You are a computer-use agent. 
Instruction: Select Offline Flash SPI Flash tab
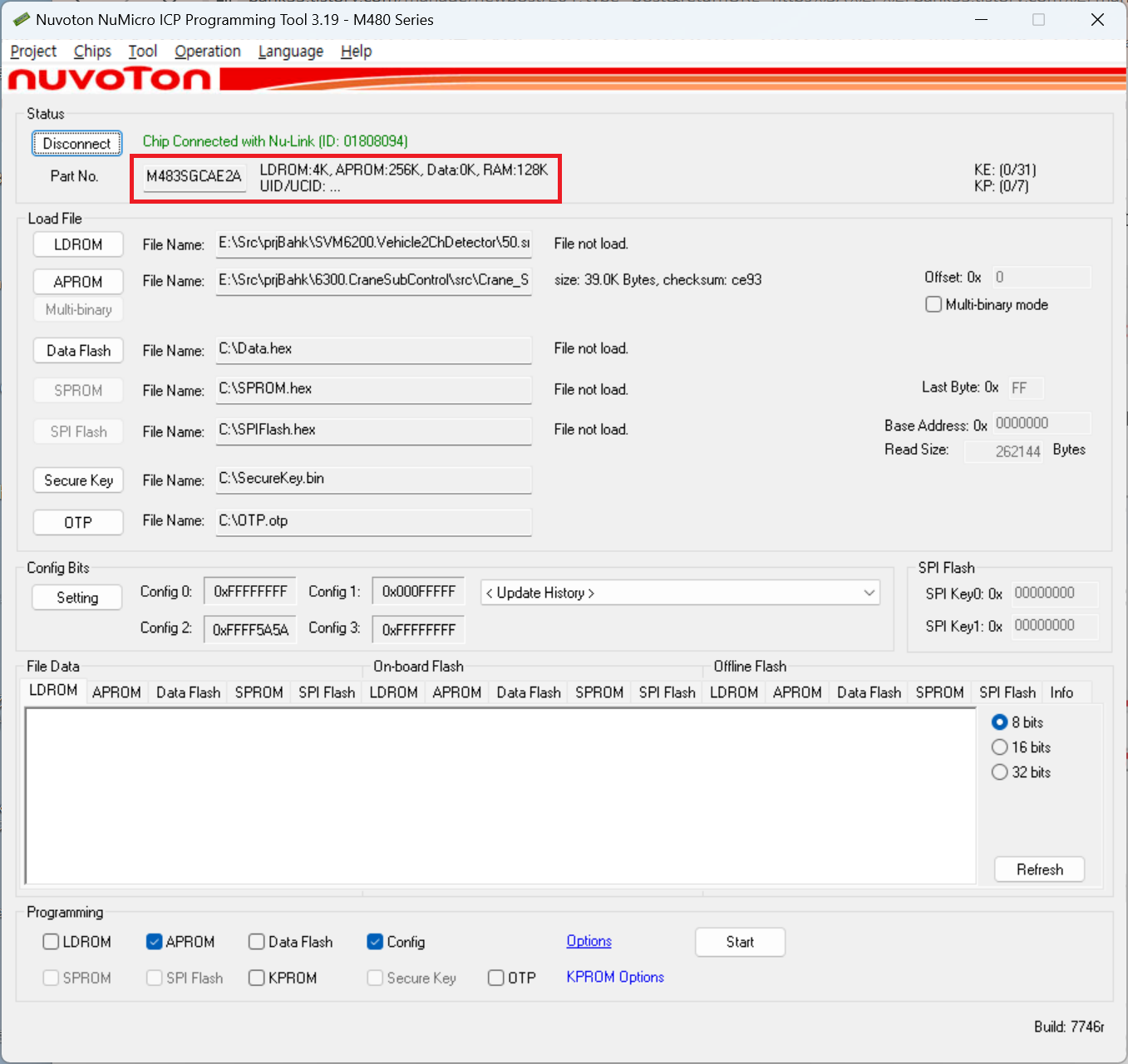point(1007,692)
